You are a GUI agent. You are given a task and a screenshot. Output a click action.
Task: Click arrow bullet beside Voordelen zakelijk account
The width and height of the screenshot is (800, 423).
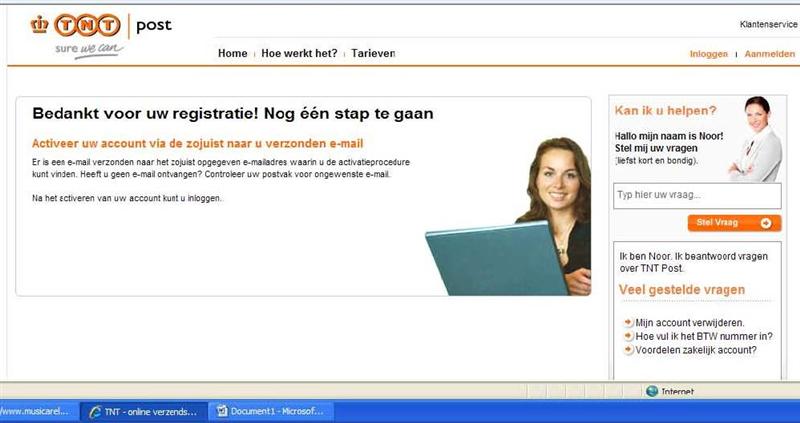click(x=629, y=350)
